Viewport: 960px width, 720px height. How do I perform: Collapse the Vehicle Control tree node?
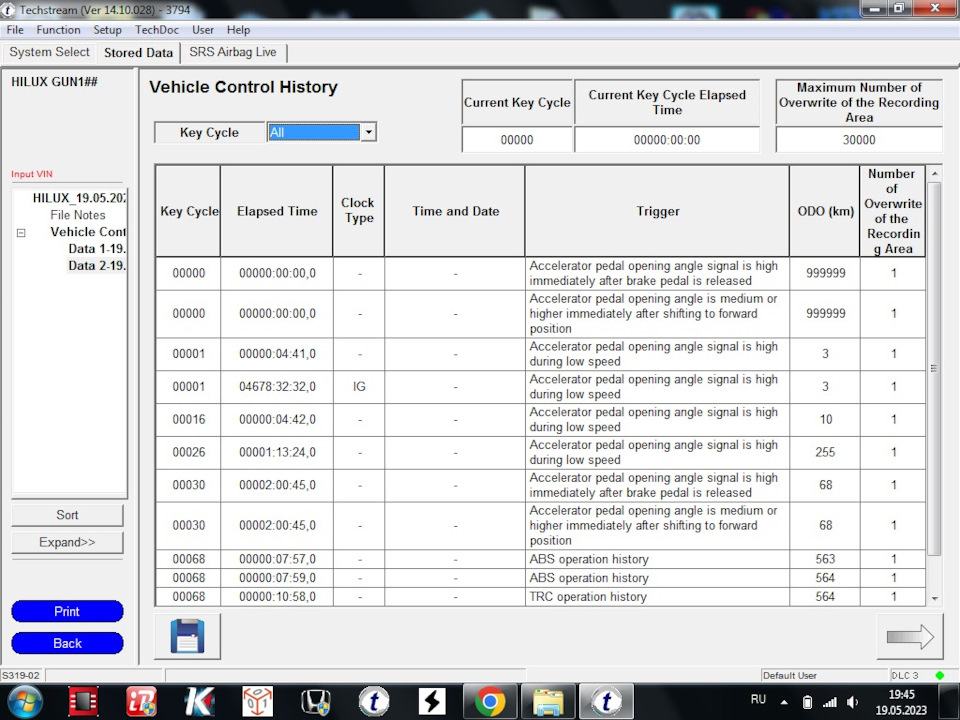click(x=21, y=232)
